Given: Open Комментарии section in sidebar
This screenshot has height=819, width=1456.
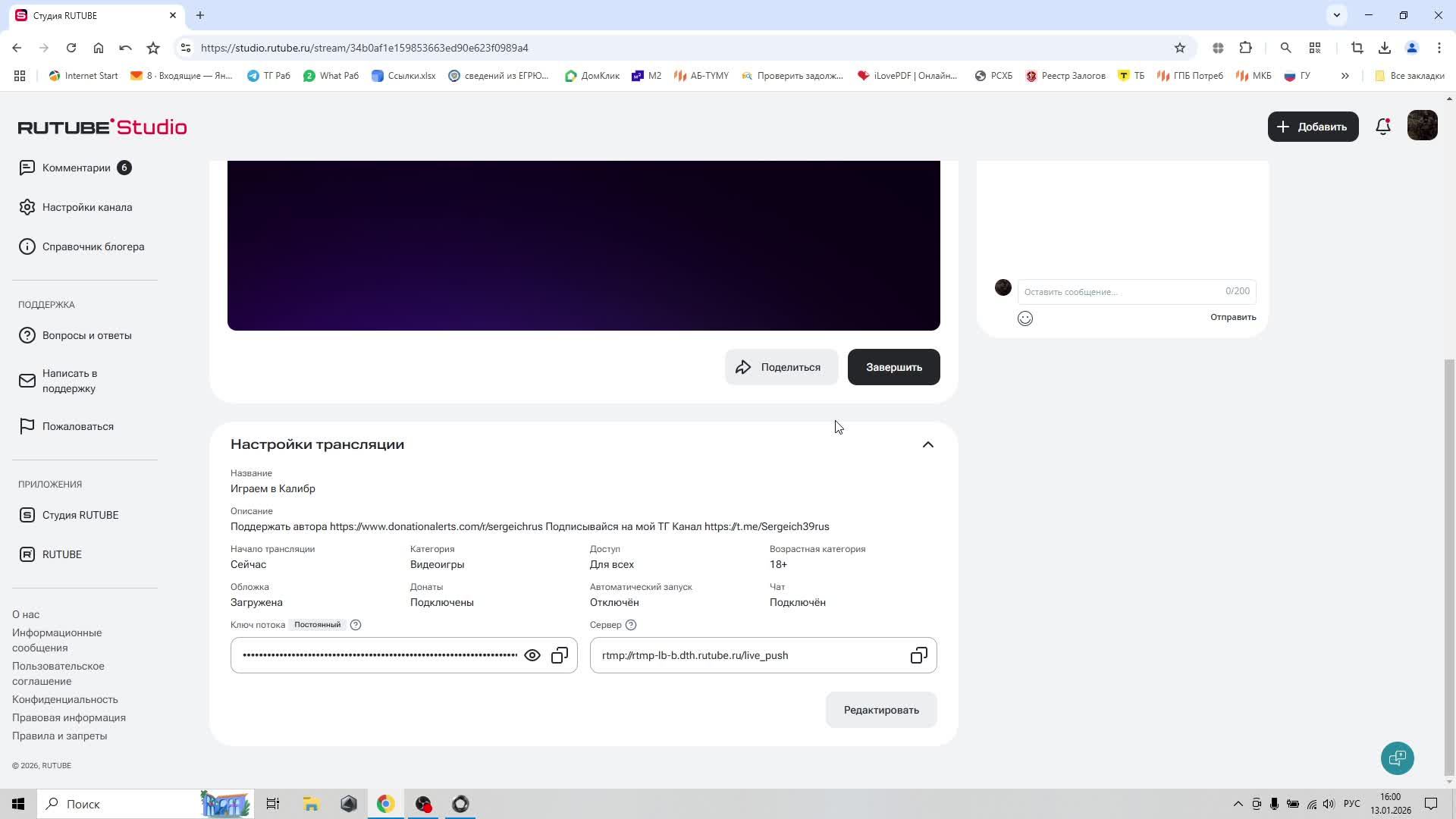Looking at the screenshot, I should click(78, 168).
